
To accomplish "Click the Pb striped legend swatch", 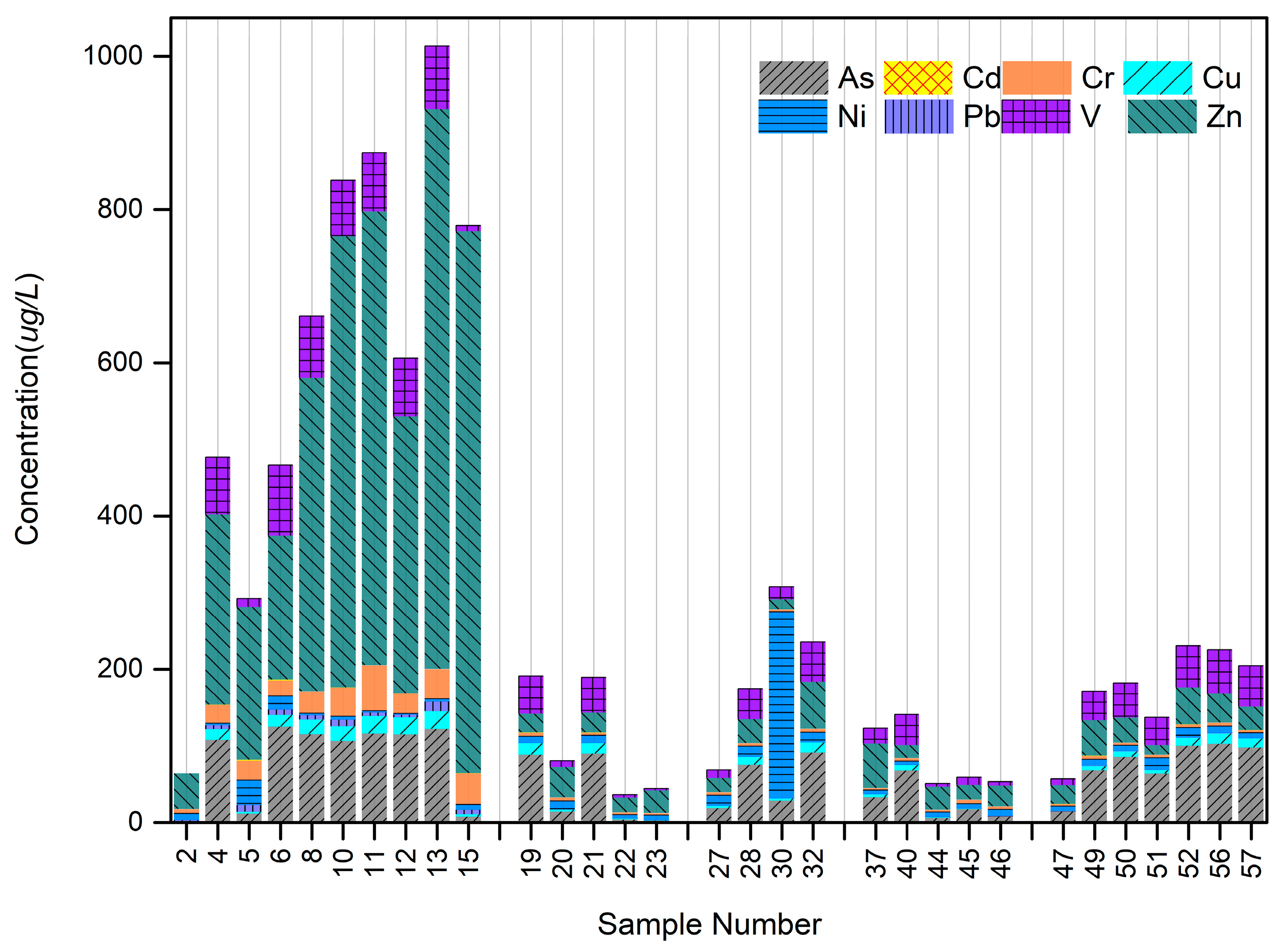I will click(919, 116).
